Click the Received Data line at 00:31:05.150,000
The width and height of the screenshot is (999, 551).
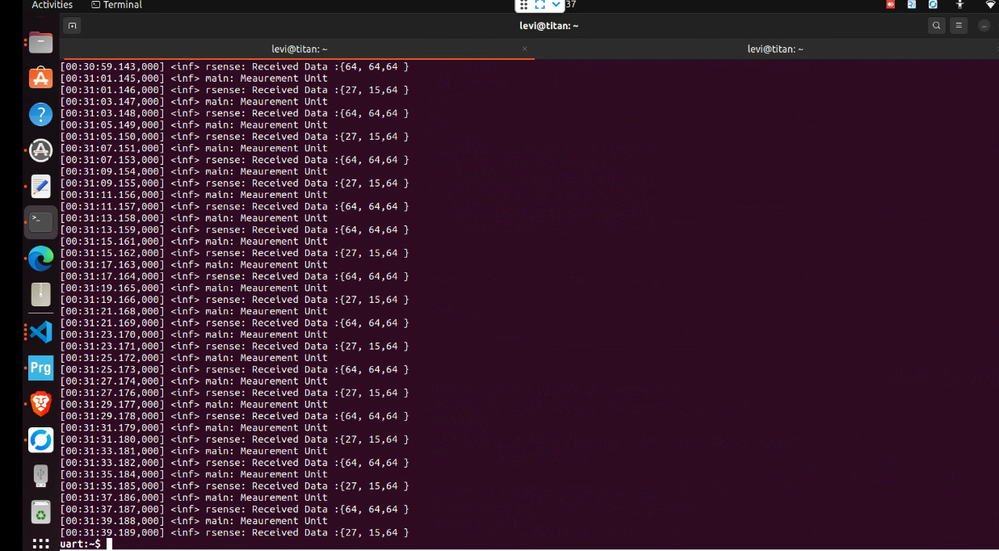tap(234, 136)
